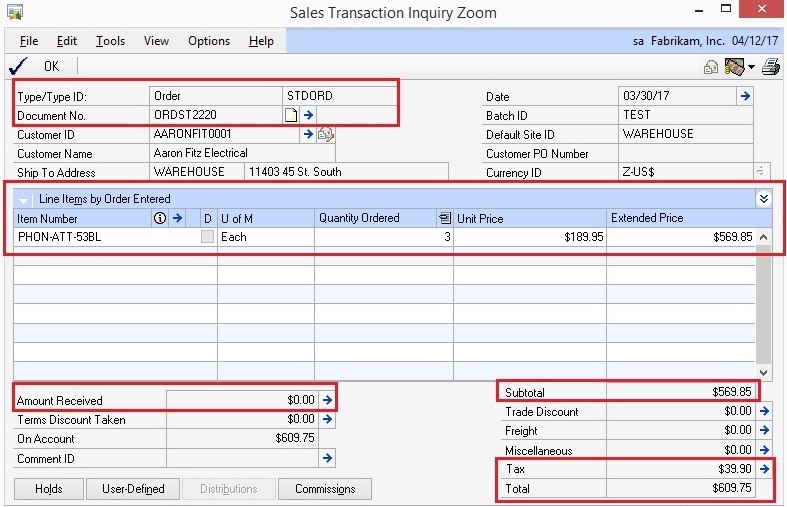Viewport: 787px width, 507px height.
Task: Click the Commissions button
Action: [325, 489]
